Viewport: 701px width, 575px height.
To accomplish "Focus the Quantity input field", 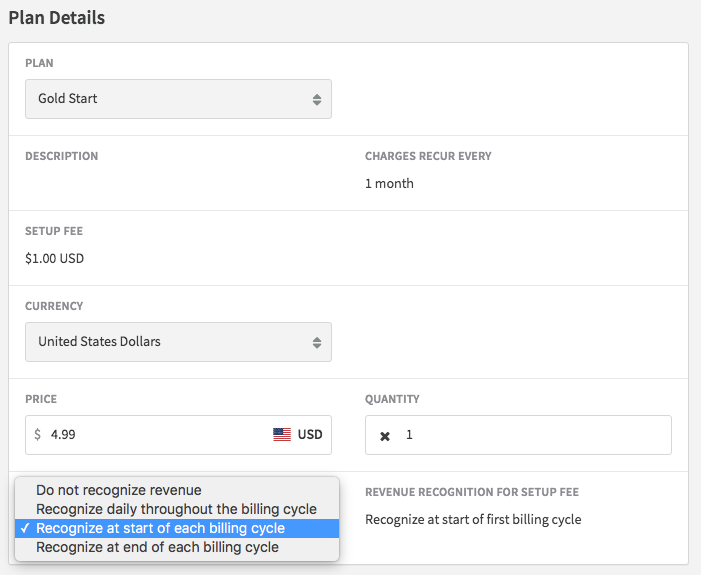I will (530, 435).
